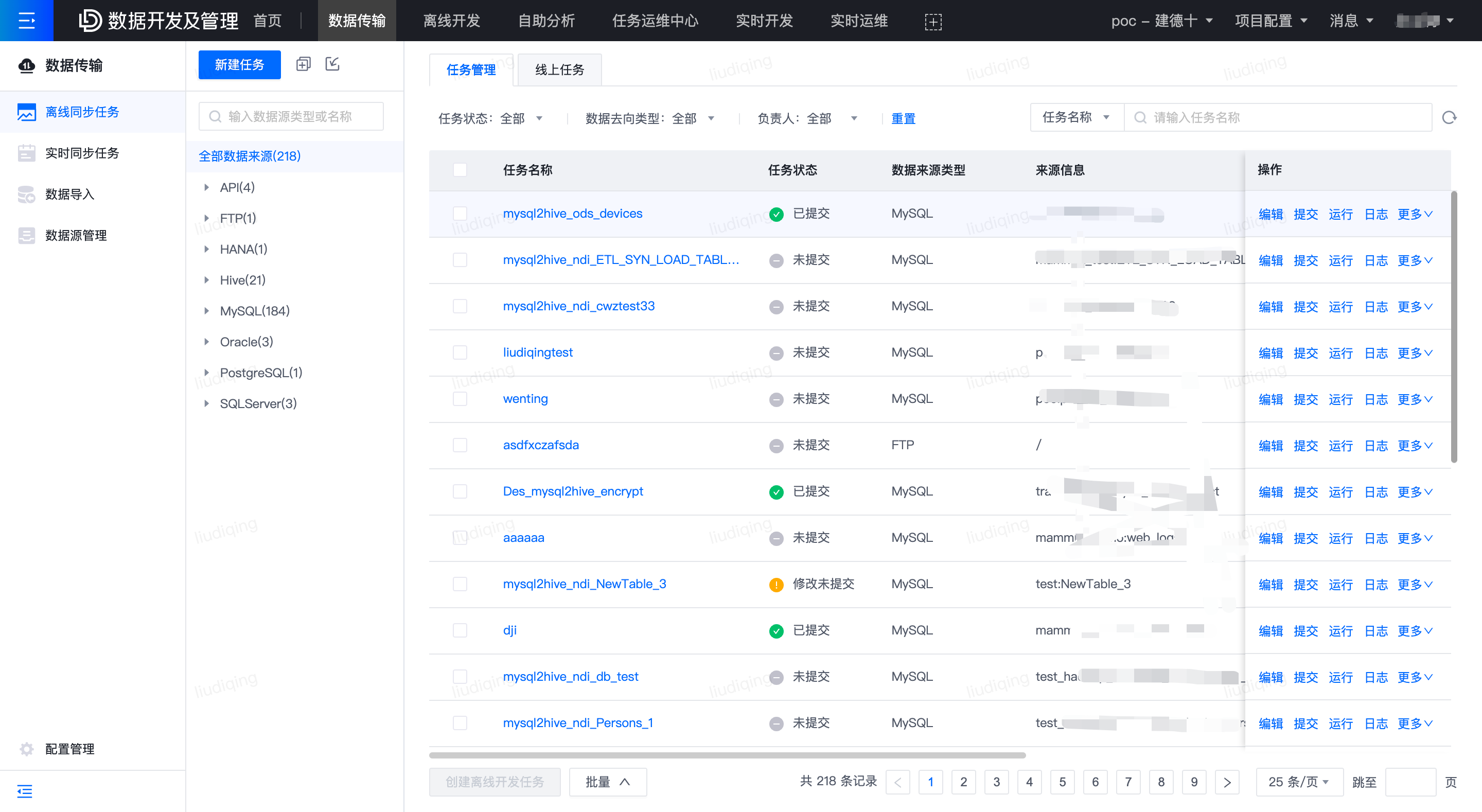1482x812 pixels.
Task: Click the import task icon in the toolbar
Action: click(x=332, y=64)
